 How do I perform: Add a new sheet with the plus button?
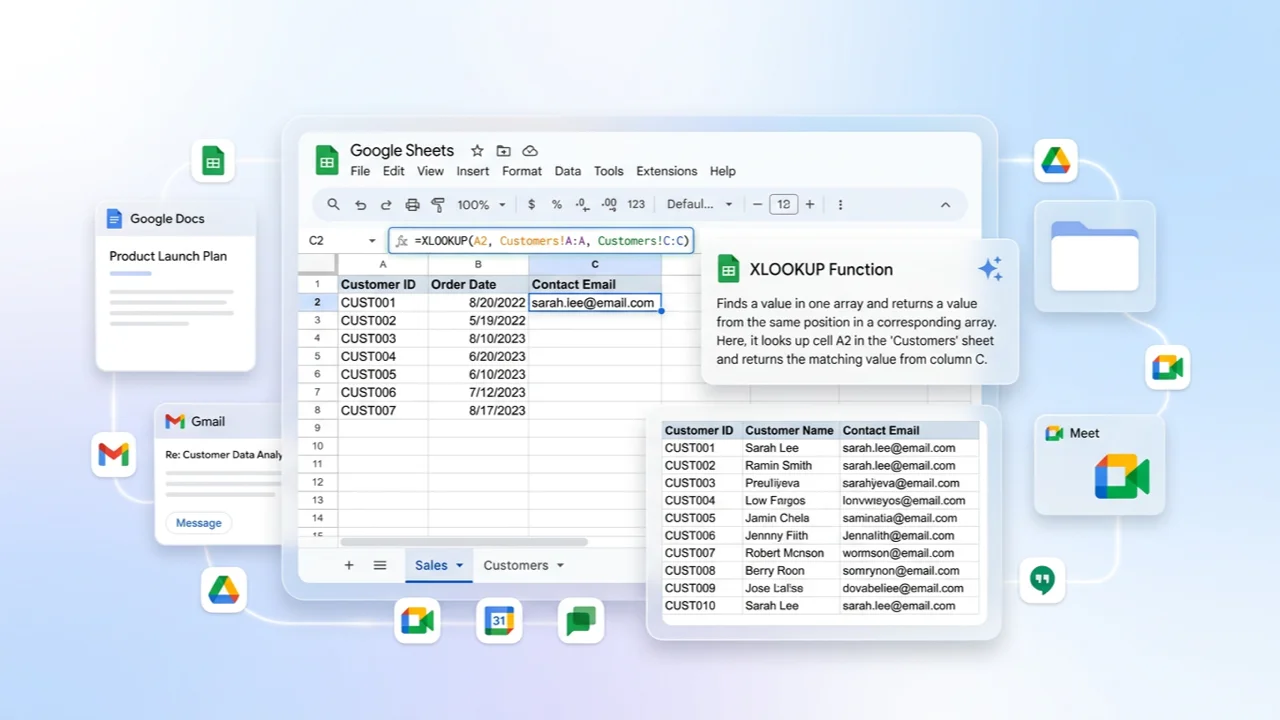pos(349,565)
